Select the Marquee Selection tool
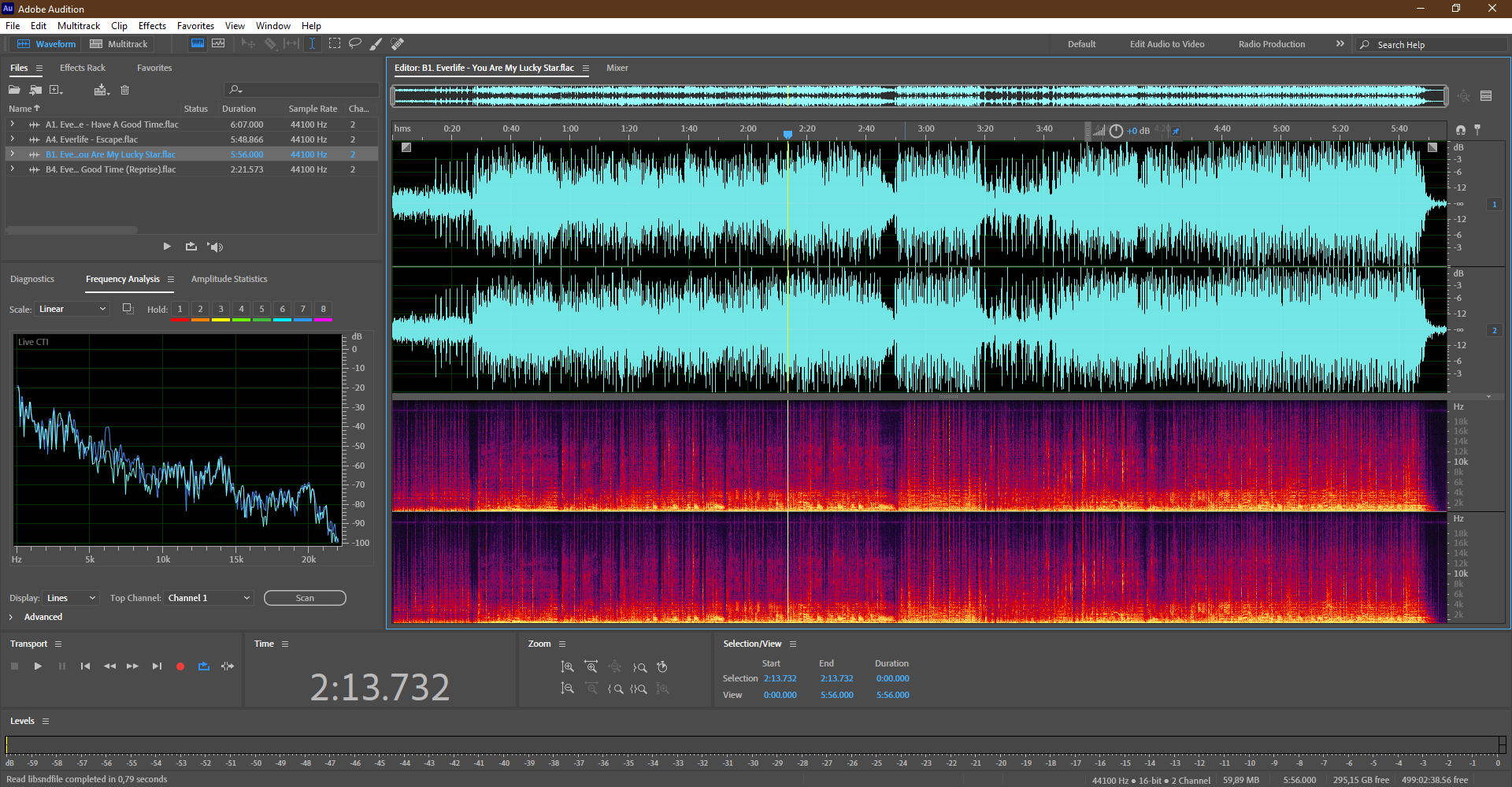Viewport: 1512px width, 787px height. click(335, 43)
